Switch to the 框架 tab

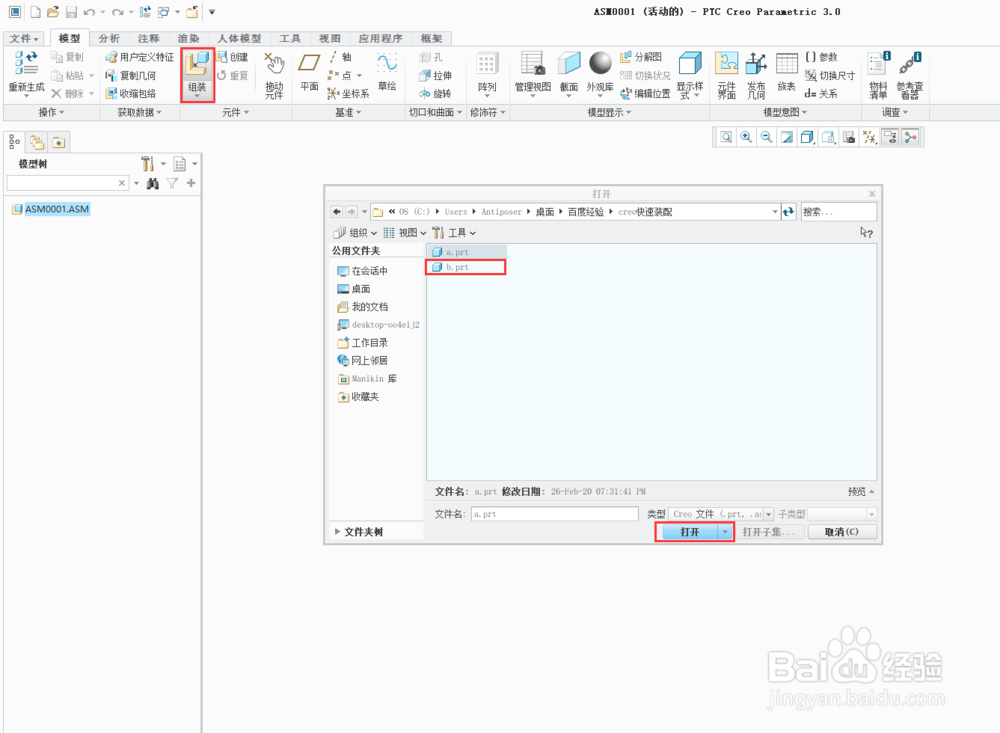[x=432, y=38]
